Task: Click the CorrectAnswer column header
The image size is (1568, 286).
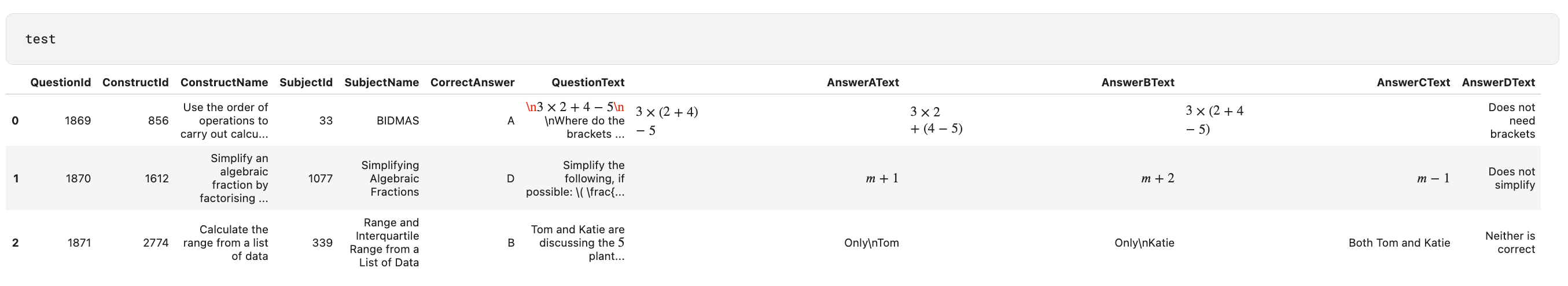Action: 472,82
